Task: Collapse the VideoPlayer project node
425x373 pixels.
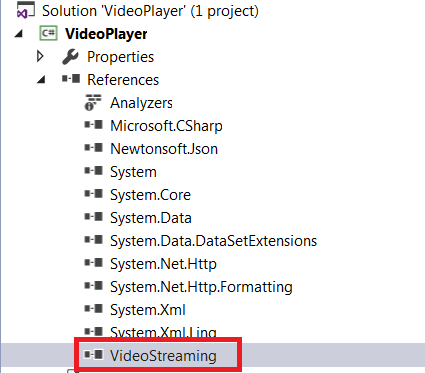Action: [x=19, y=34]
